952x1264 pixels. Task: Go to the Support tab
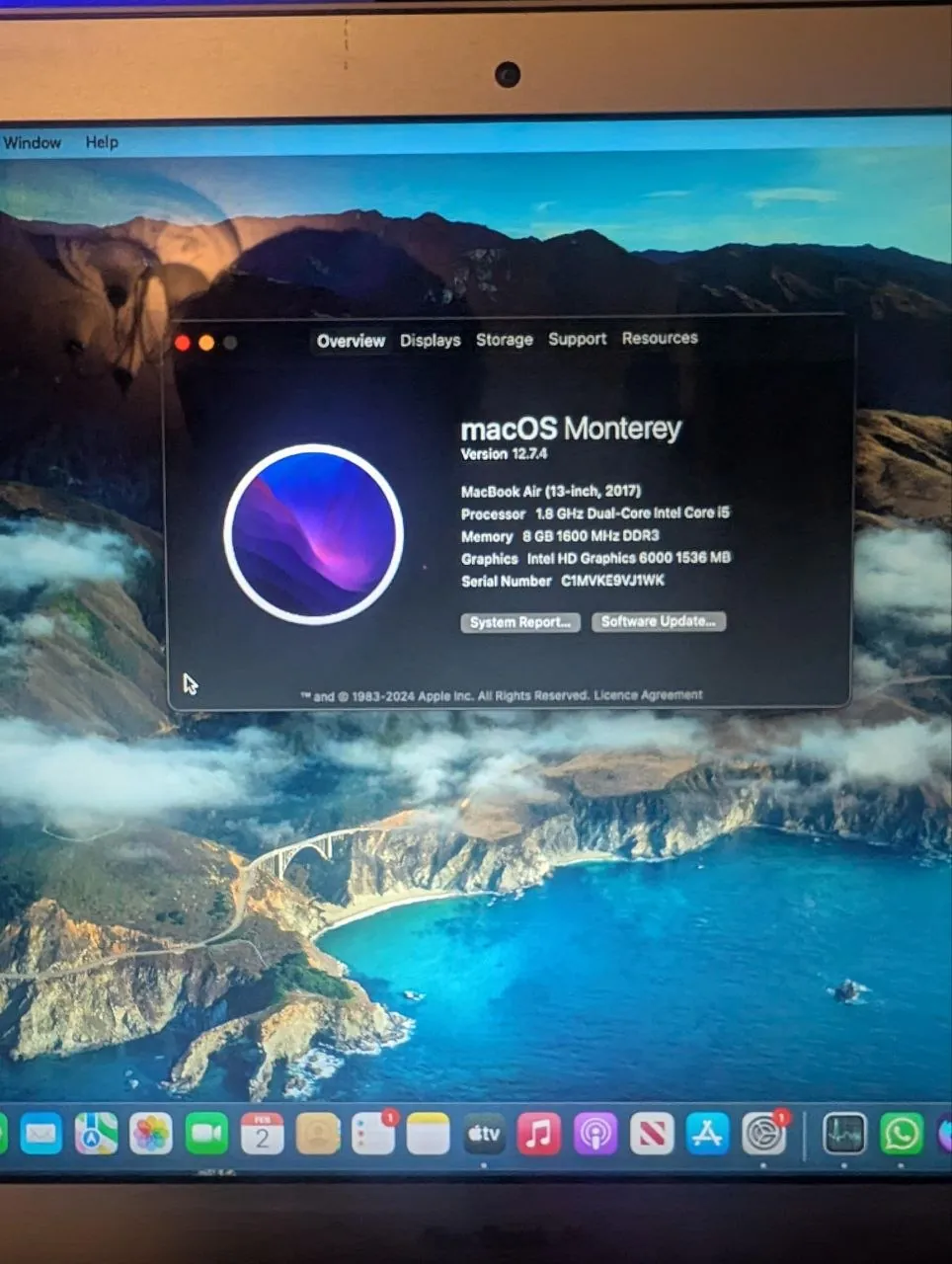578,339
